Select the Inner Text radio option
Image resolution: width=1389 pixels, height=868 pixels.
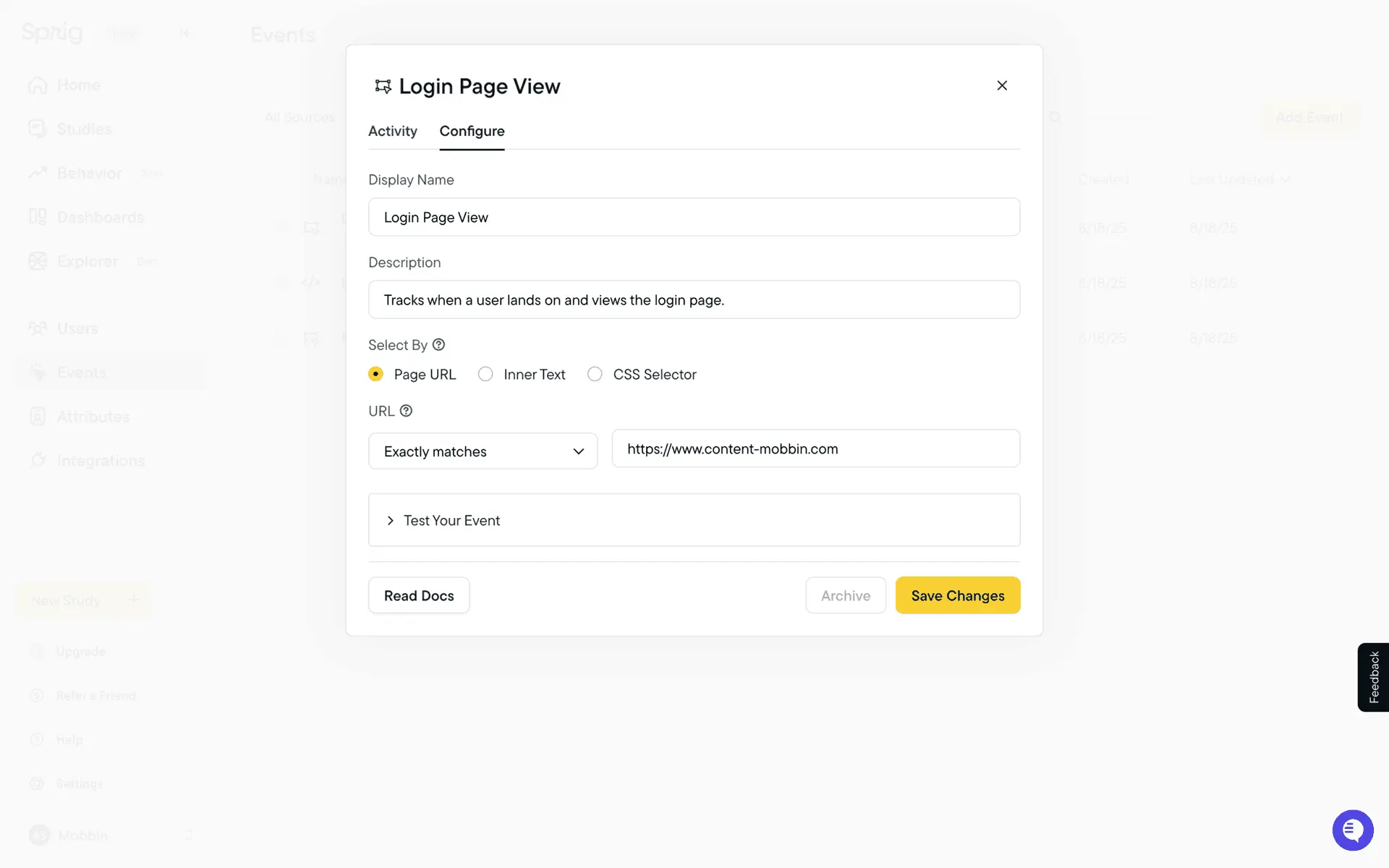pyautogui.click(x=485, y=374)
